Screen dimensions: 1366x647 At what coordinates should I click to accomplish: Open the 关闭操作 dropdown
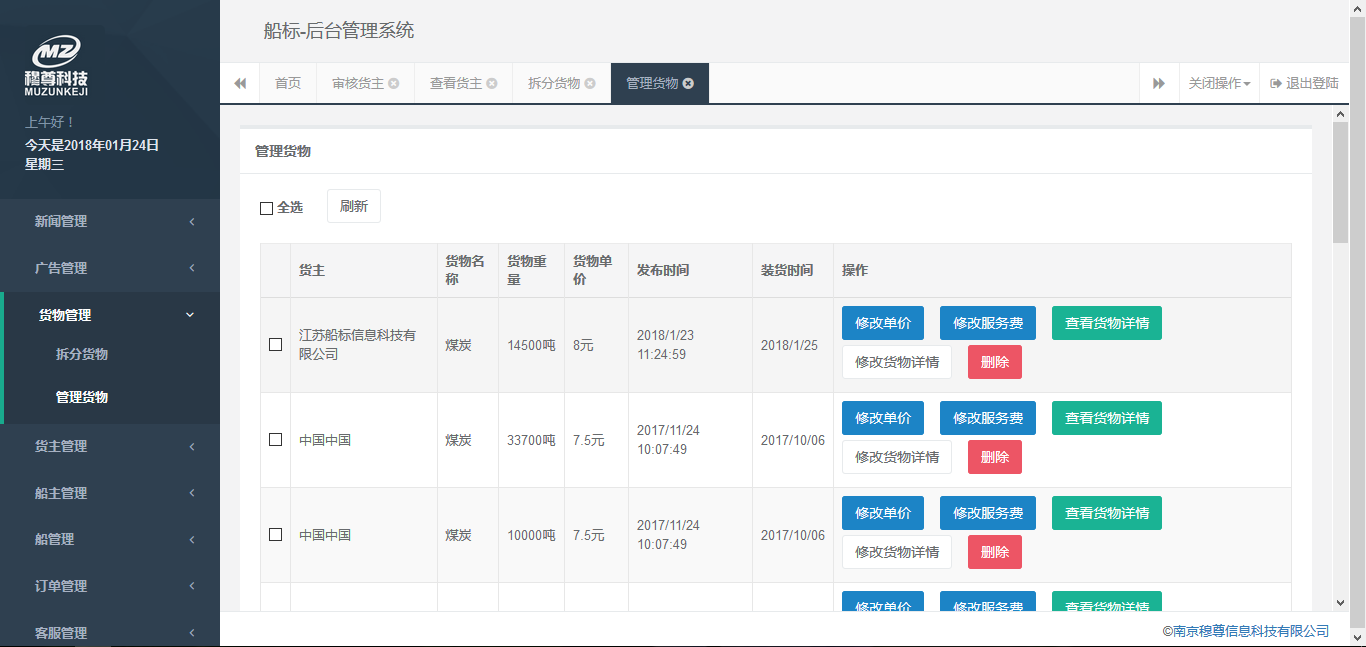(1219, 84)
